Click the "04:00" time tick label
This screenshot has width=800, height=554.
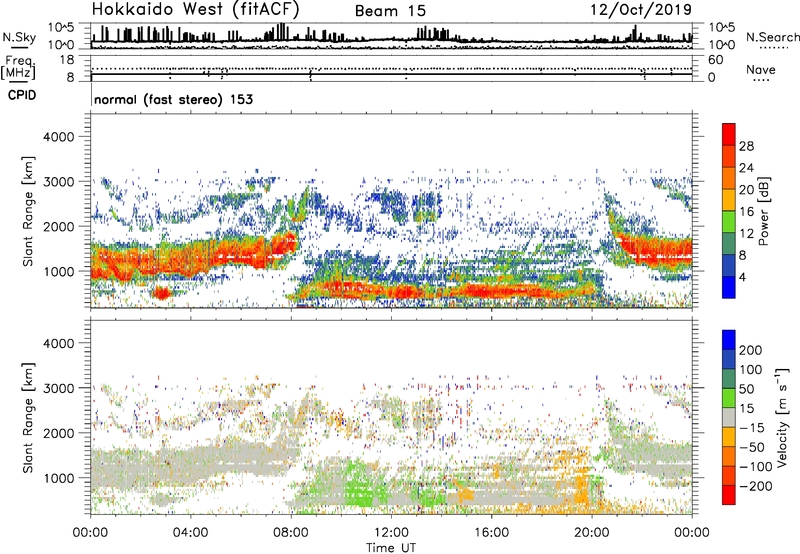tap(191, 533)
